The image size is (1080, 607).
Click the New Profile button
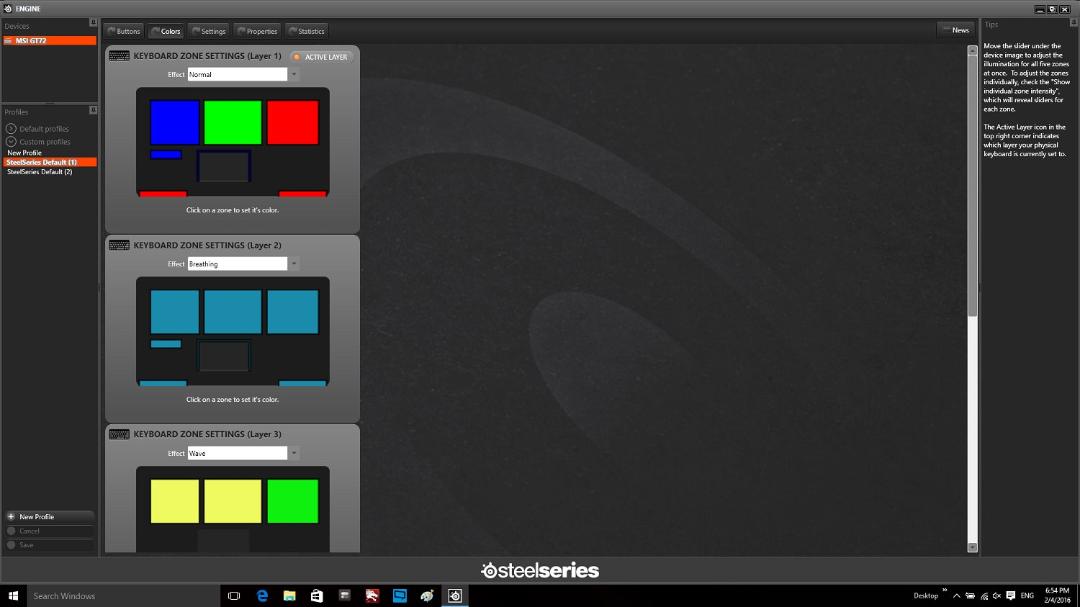click(x=49, y=517)
